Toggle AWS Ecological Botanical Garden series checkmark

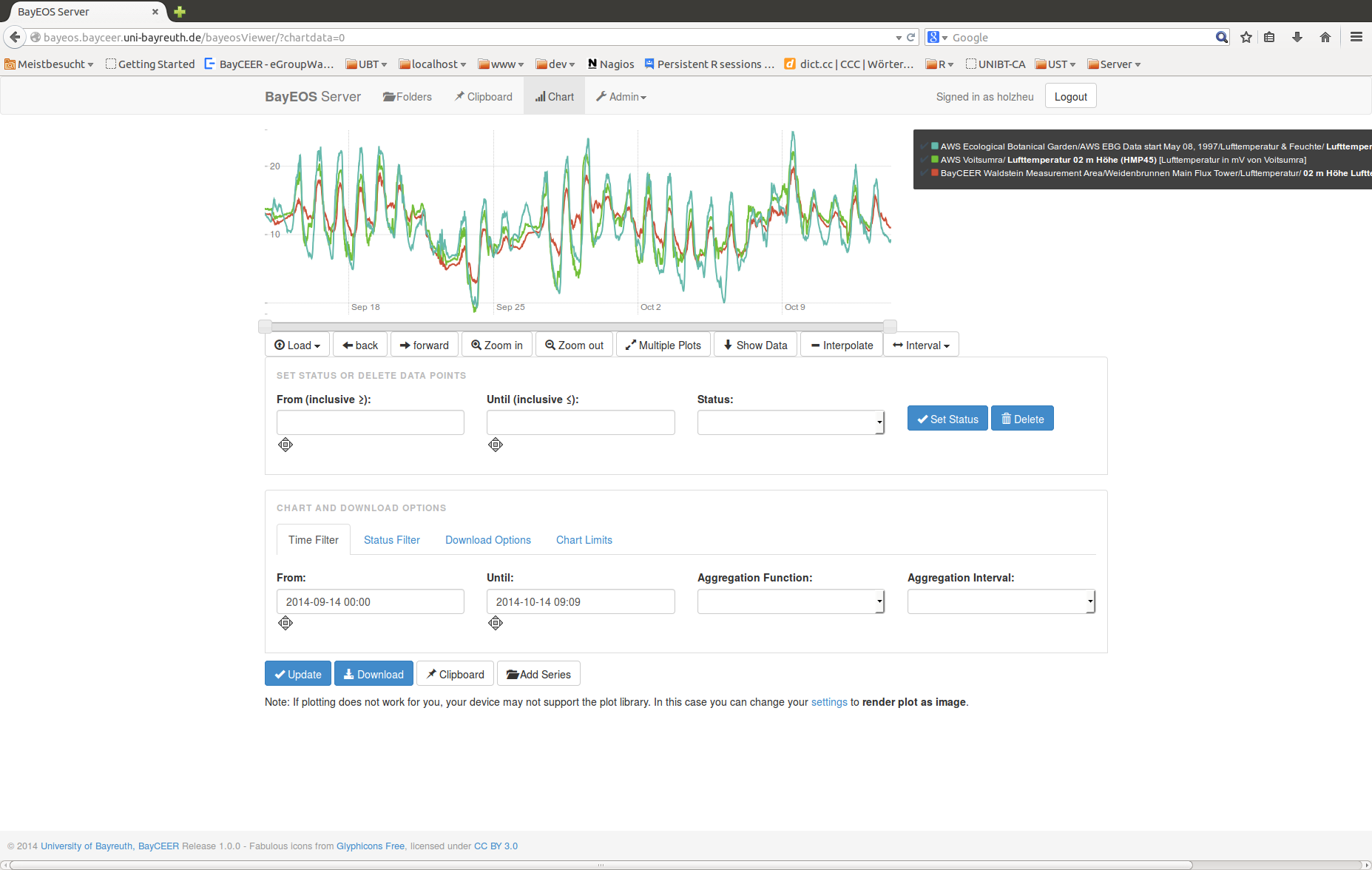[924, 146]
